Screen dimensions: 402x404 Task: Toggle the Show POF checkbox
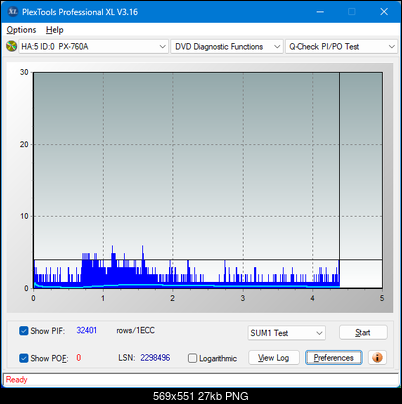coord(24,358)
